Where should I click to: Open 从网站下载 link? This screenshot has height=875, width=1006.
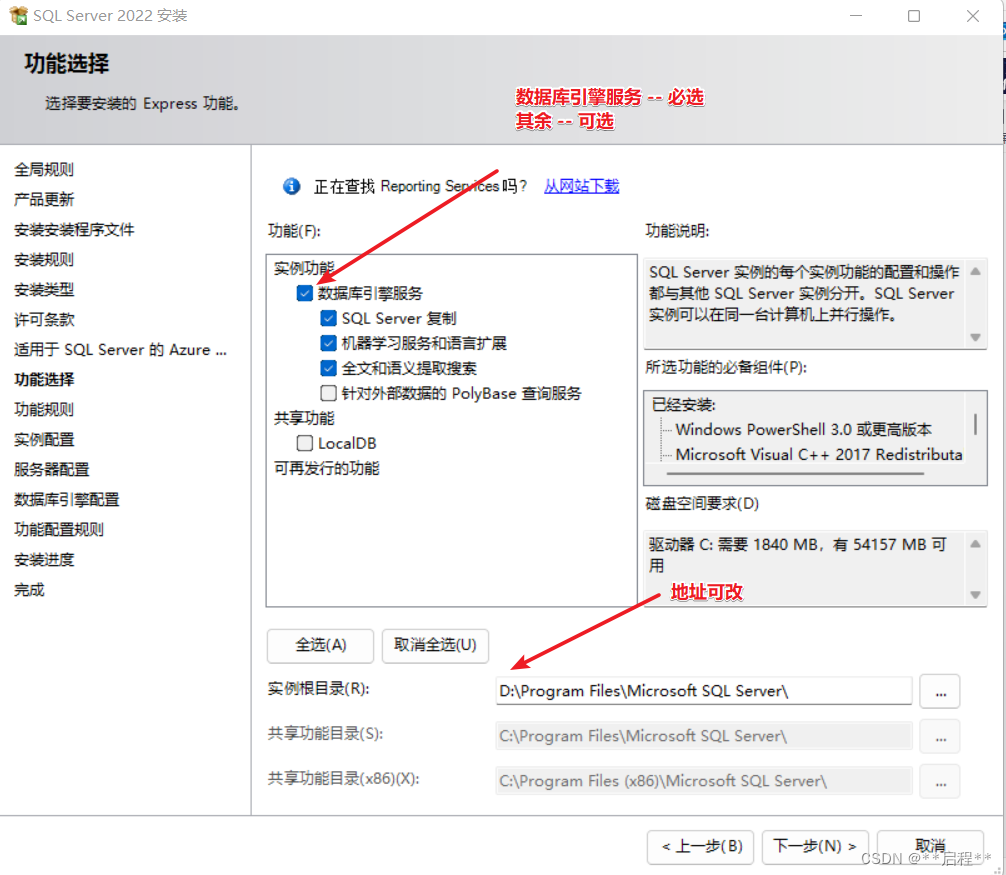click(581, 186)
